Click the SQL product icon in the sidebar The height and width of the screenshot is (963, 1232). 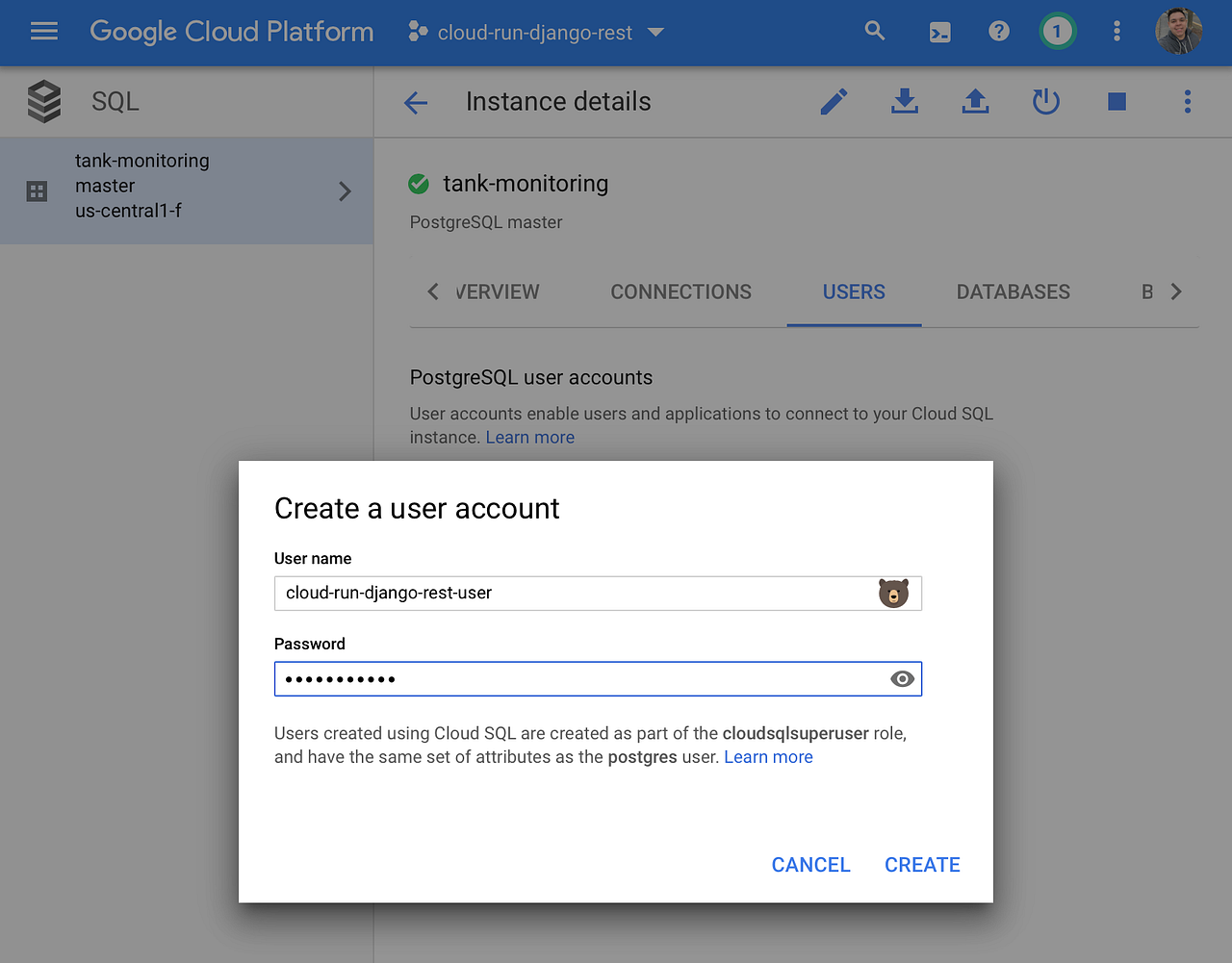(x=44, y=101)
